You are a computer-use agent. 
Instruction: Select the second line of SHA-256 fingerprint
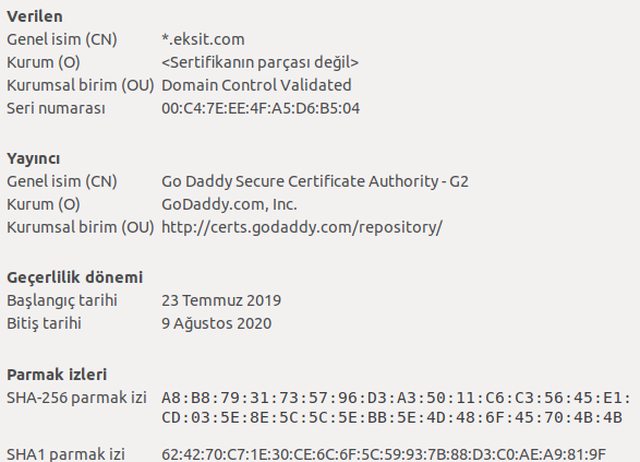(x=392, y=418)
